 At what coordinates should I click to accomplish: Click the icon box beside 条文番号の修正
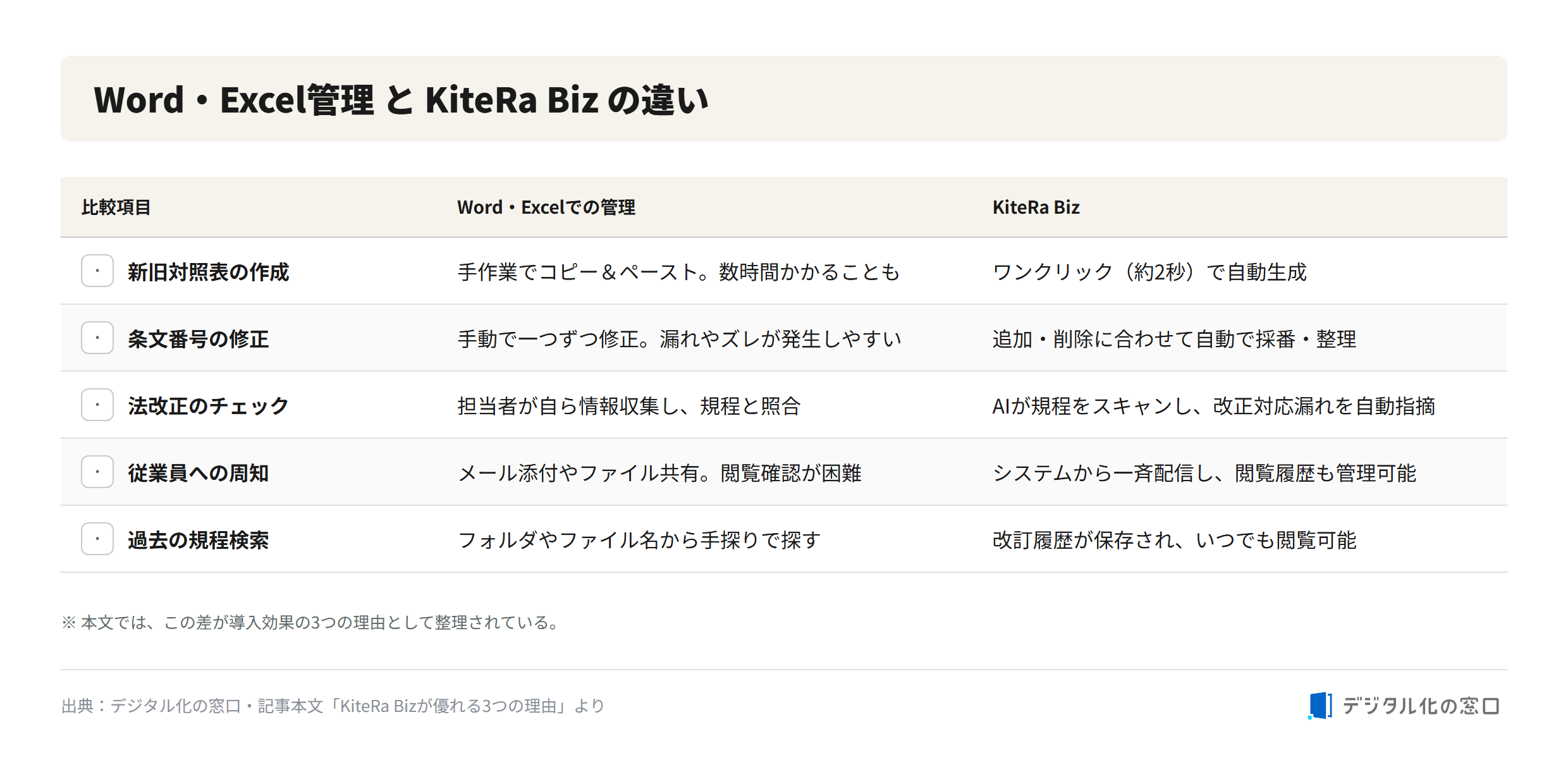point(97,338)
